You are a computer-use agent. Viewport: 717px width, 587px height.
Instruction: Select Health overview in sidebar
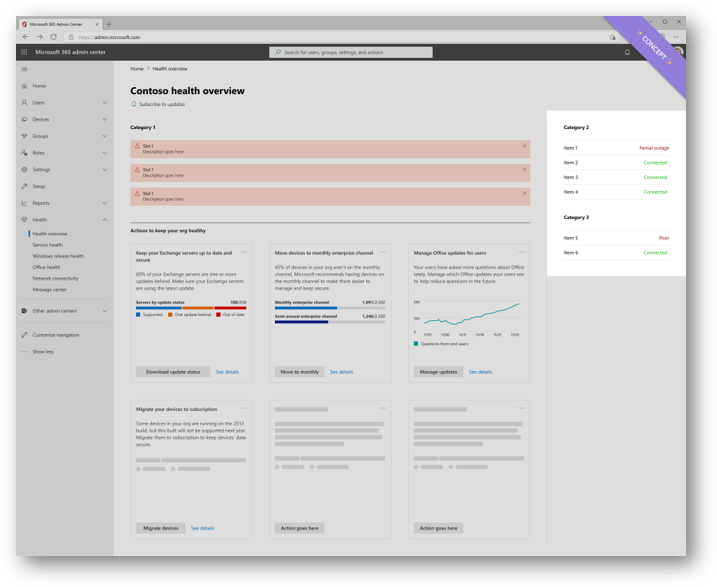[x=50, y=234]
